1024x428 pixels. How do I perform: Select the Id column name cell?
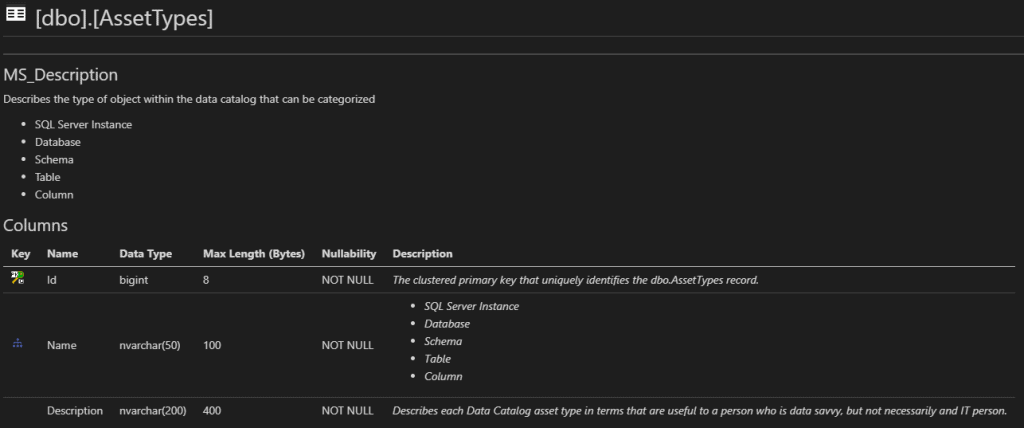pyautogui.click(x=52, y=280)
